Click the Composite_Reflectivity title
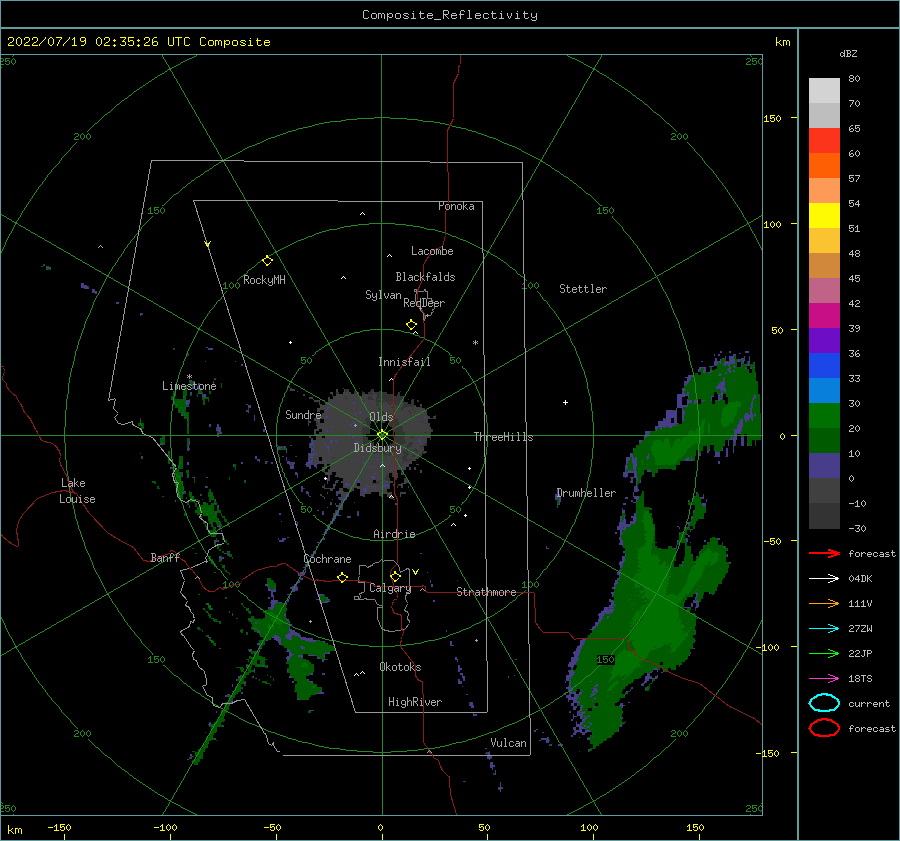The image size is (900, 841). [450, 15]
